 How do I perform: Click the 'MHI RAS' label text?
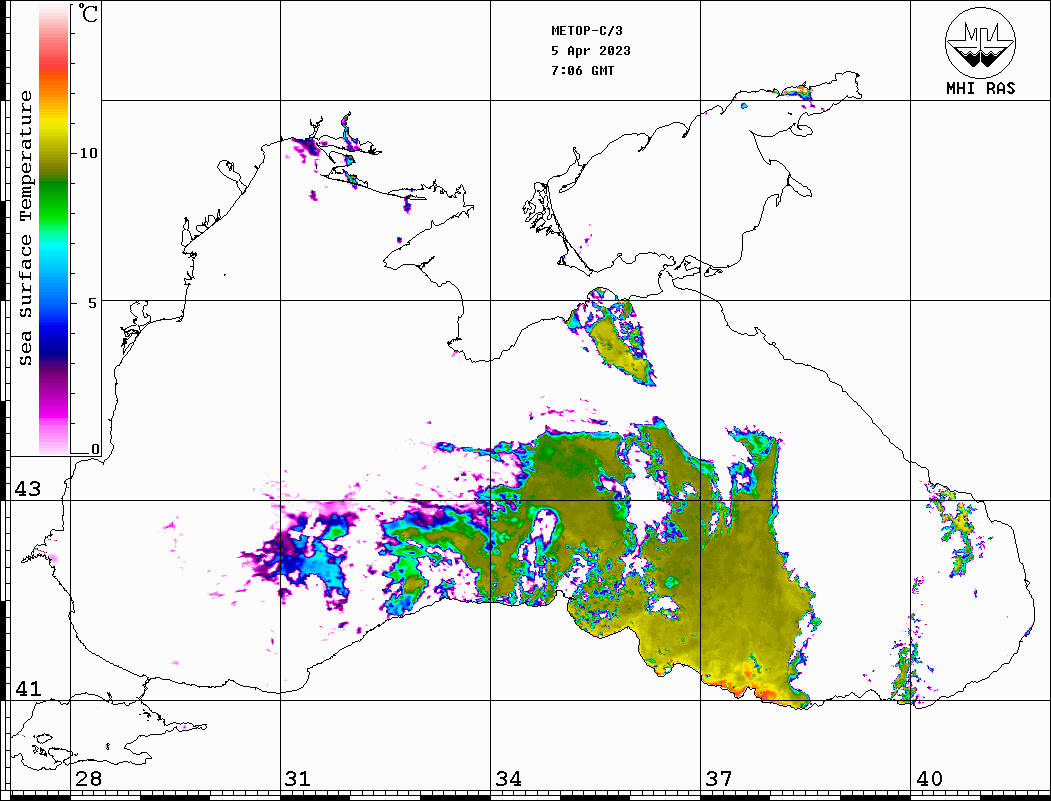pos(980,88)
